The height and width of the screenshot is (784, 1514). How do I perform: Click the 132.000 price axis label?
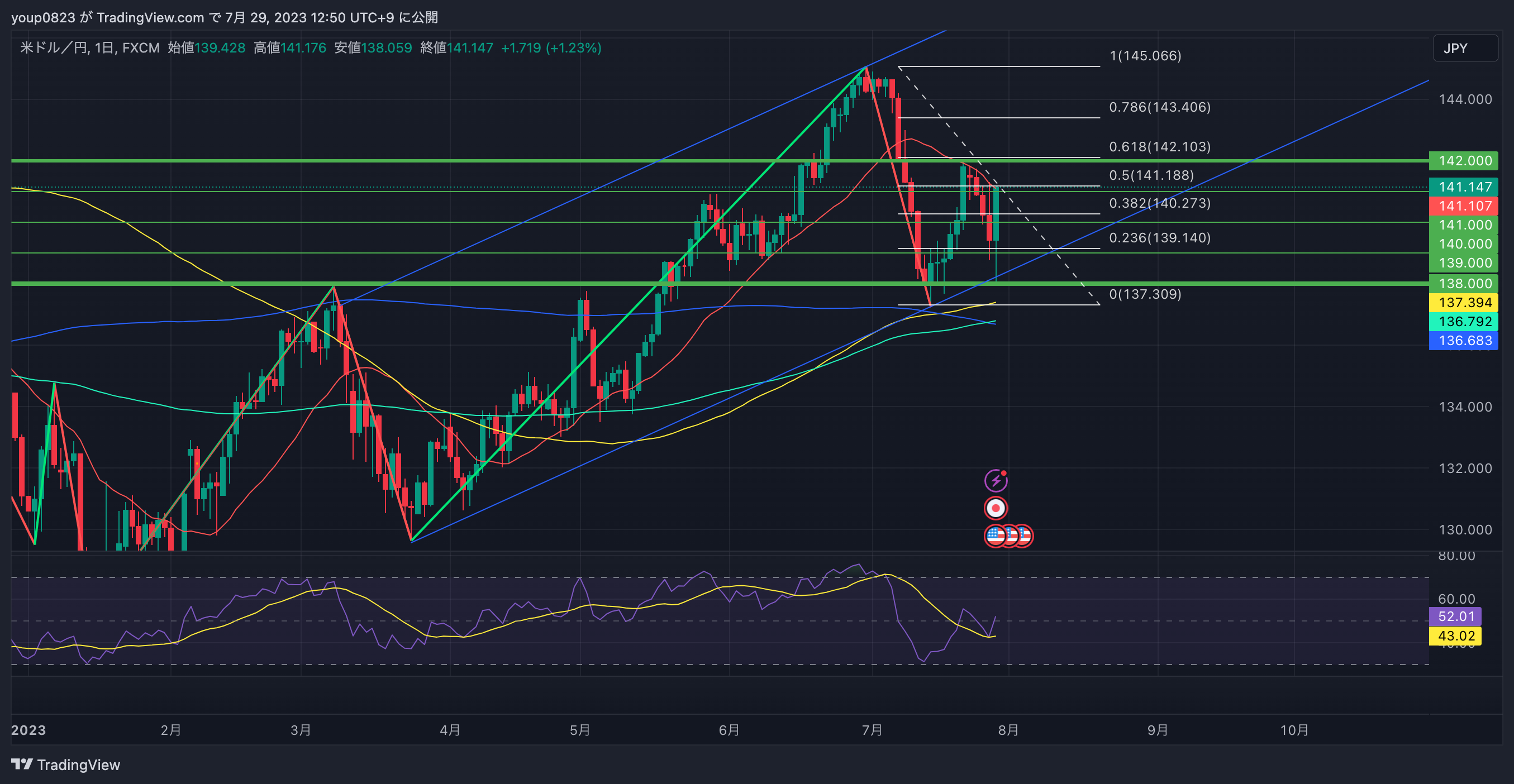[1465, 469]
